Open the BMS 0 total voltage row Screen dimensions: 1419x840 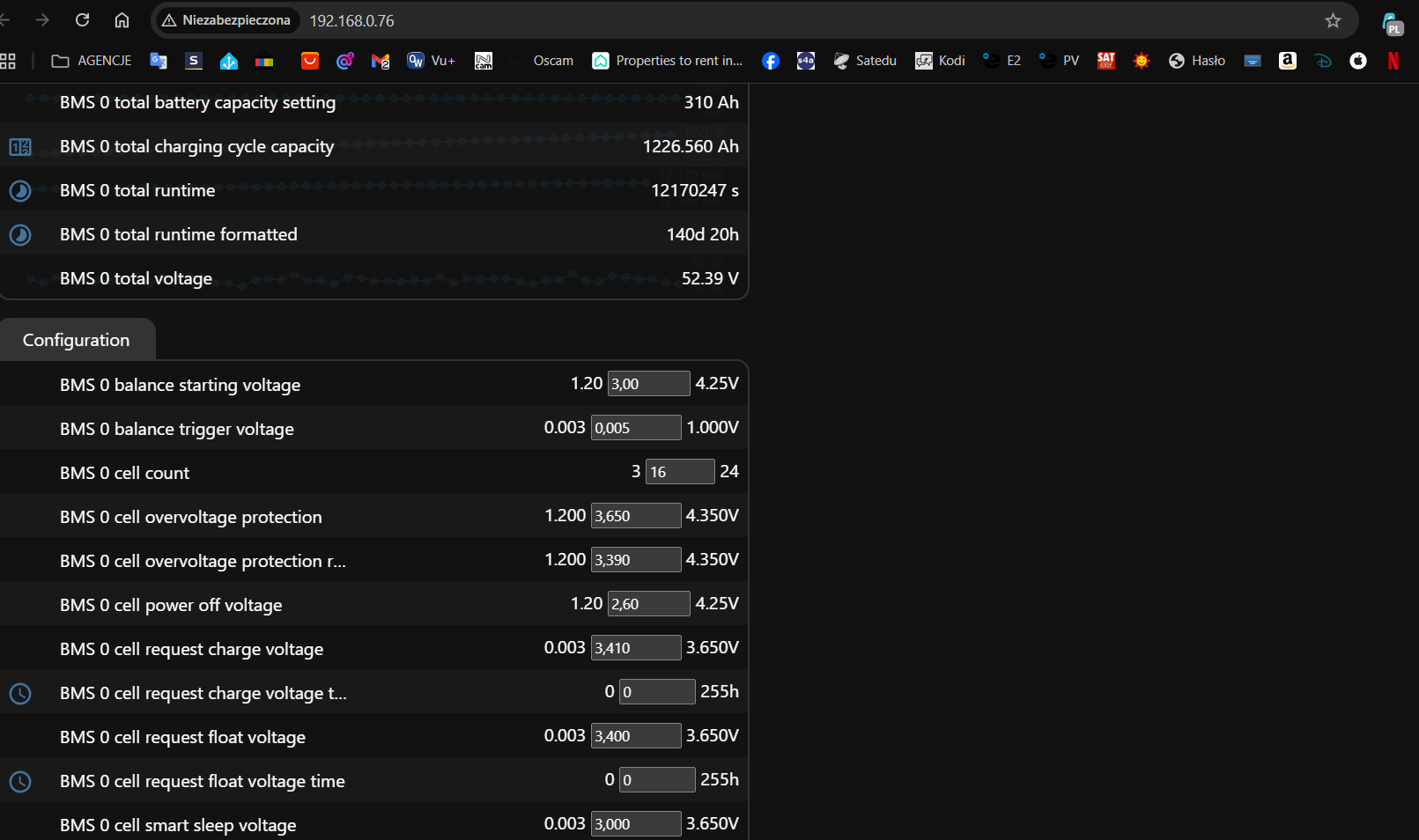click(x=374, y=278)
